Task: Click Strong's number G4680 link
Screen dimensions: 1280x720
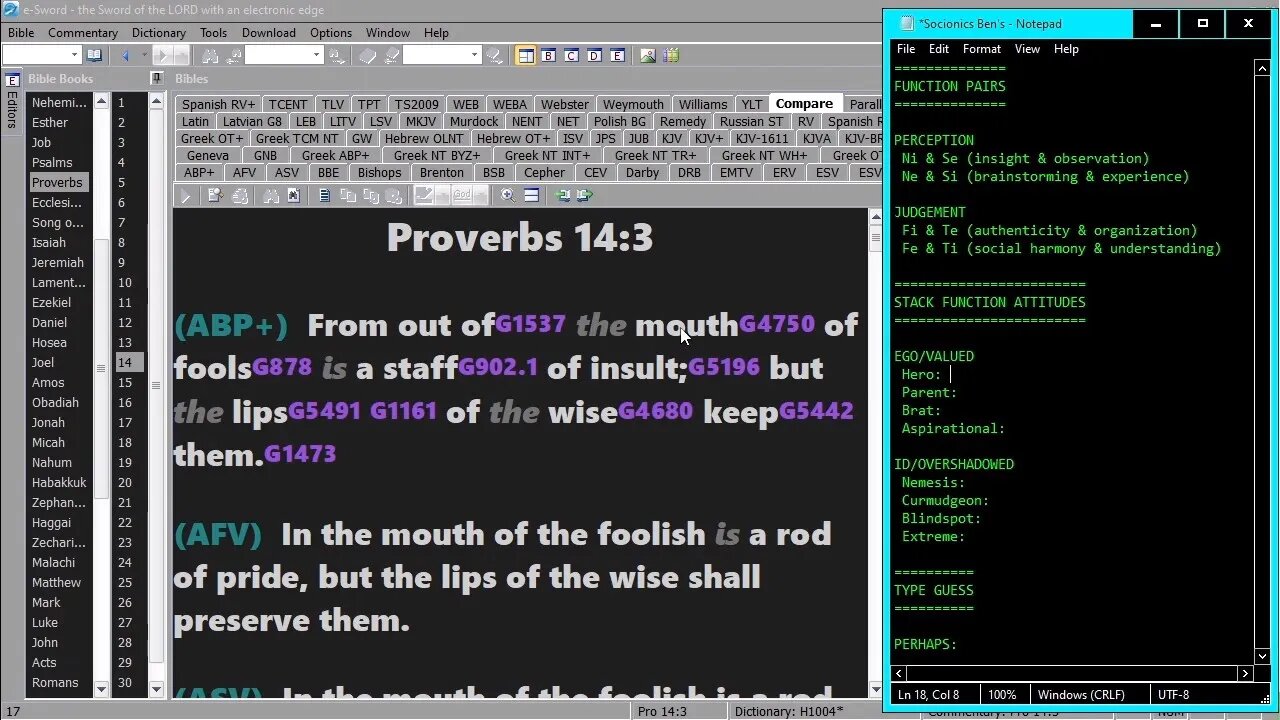Action: pos(655,411)
